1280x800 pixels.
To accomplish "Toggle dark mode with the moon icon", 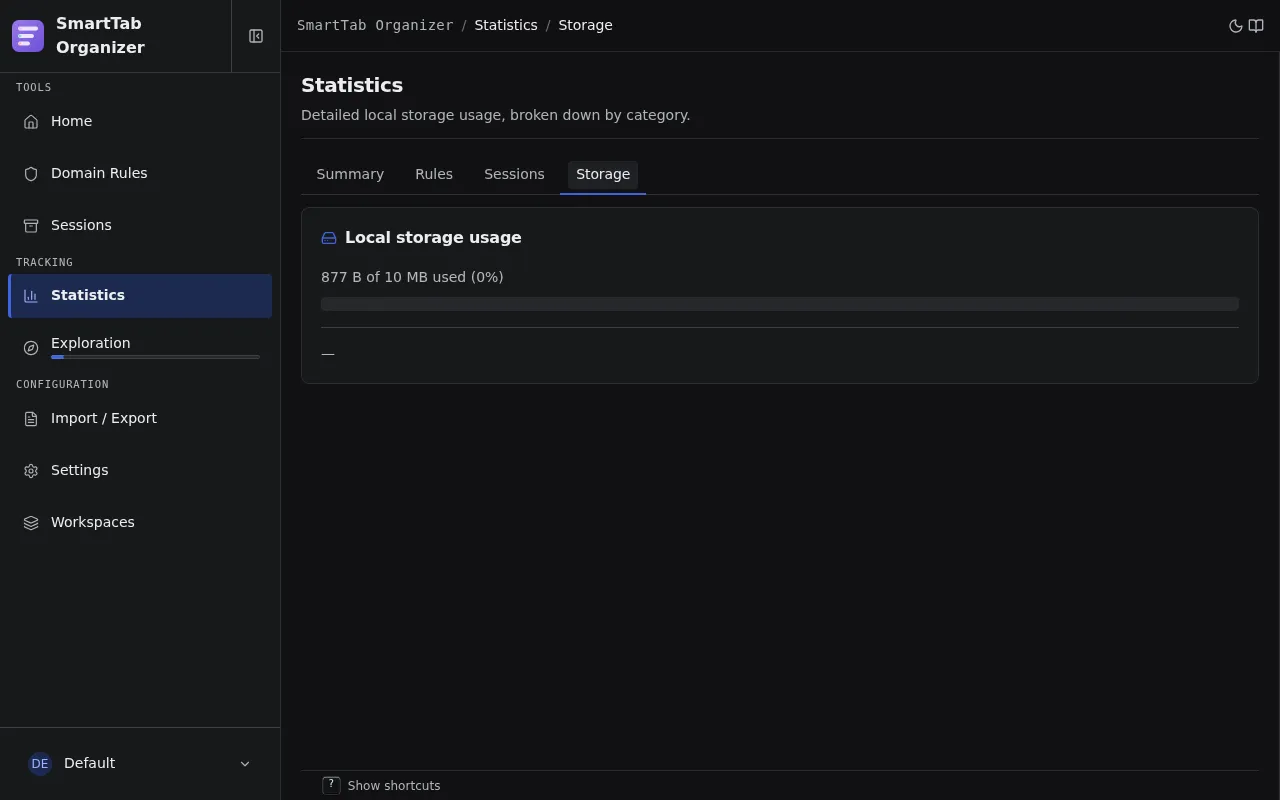I will click(x=1236, y=26).
